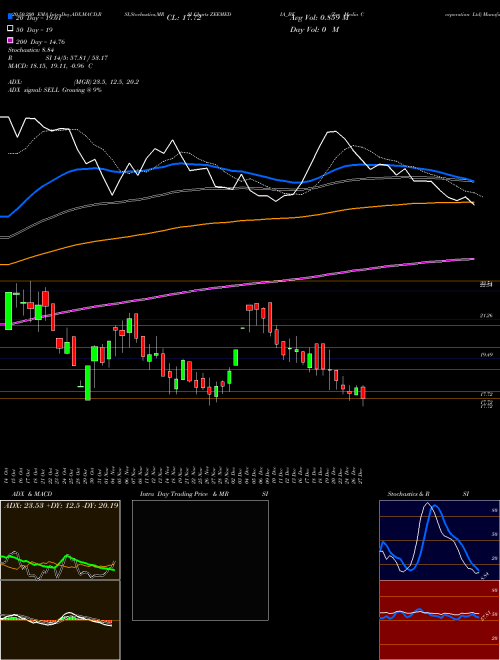This screenshot has width=500, height=660.
Task: Click the blue 20 Day legend swatch
Action: tap(10, 17)
